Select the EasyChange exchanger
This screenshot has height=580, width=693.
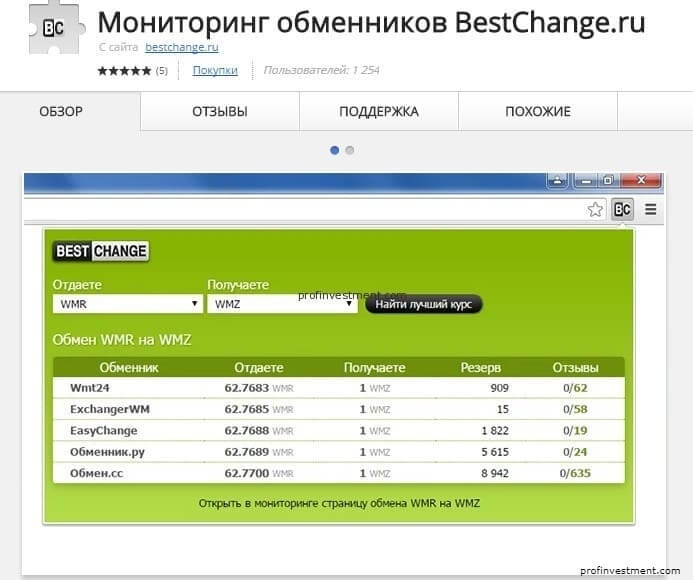[103, 431]
